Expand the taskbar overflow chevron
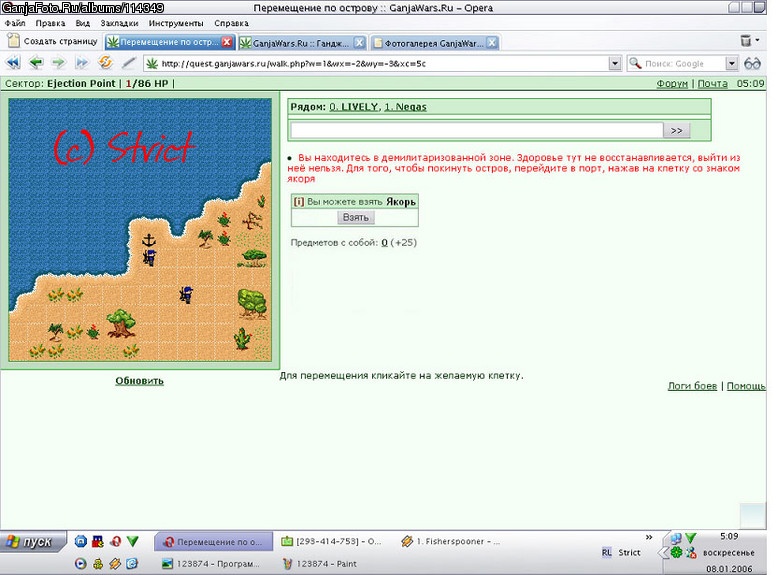778x575 pixels. tap(648, 537)
